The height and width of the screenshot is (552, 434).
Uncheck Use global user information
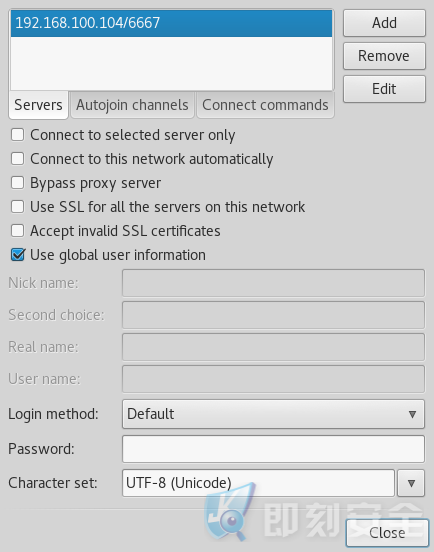(18, 255)
